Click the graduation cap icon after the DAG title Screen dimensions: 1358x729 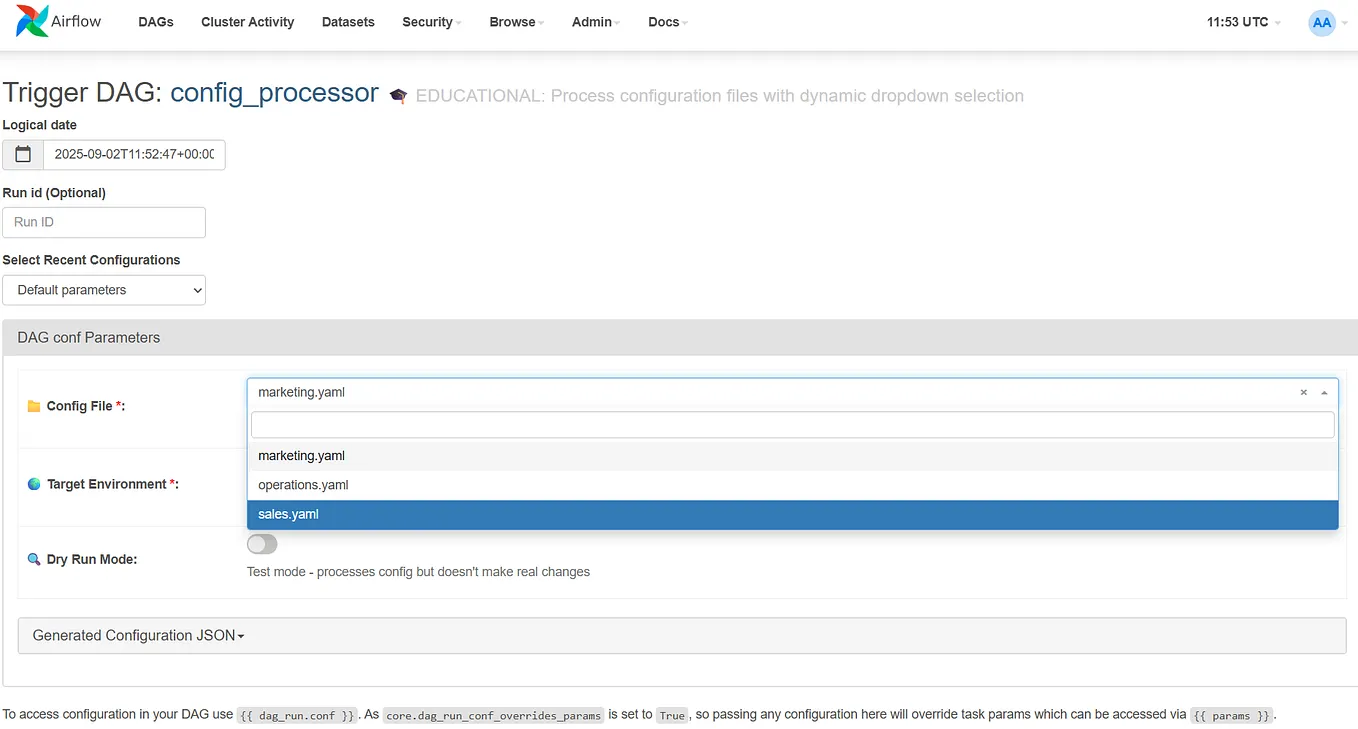398,95
